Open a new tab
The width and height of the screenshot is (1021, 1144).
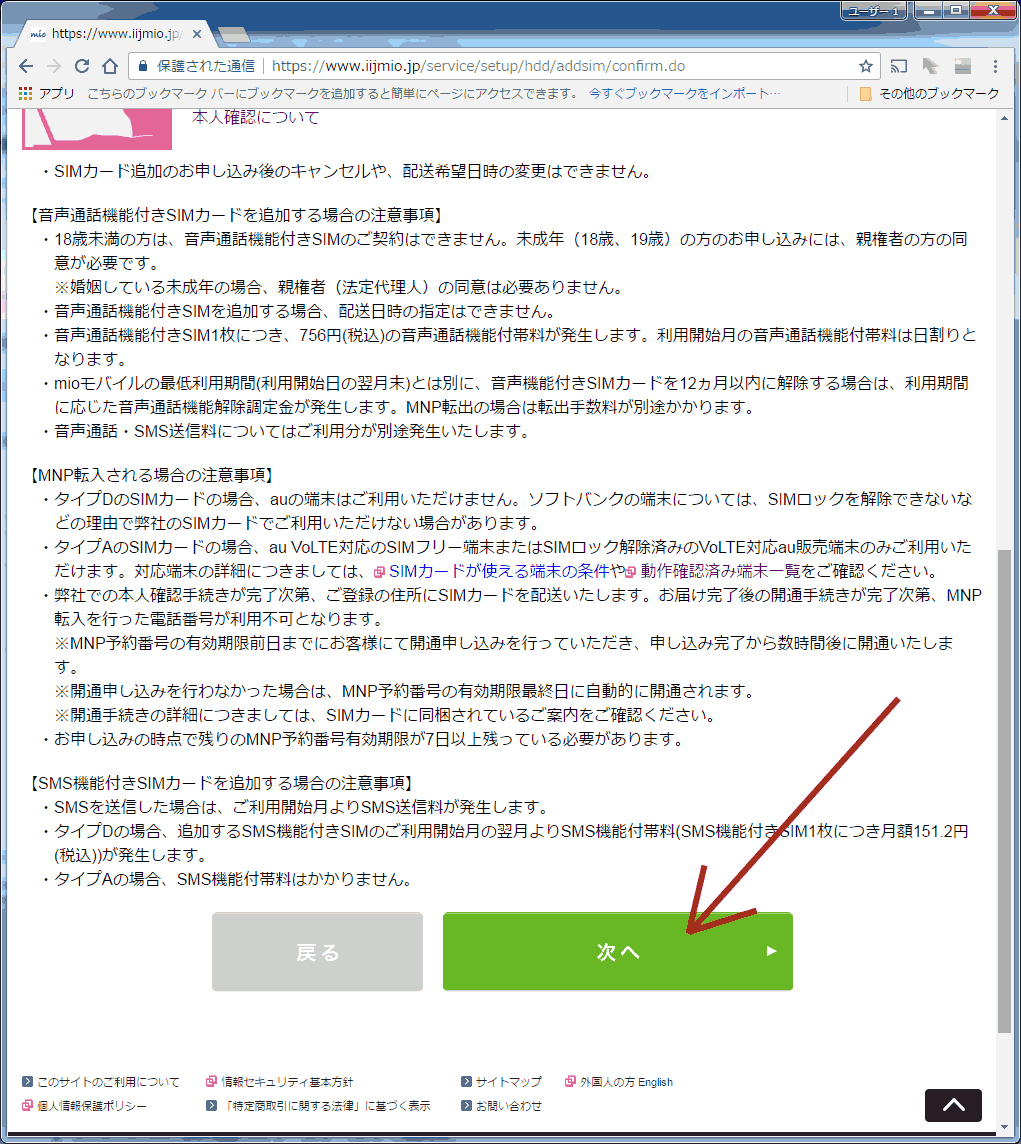(x=233, y=35)
